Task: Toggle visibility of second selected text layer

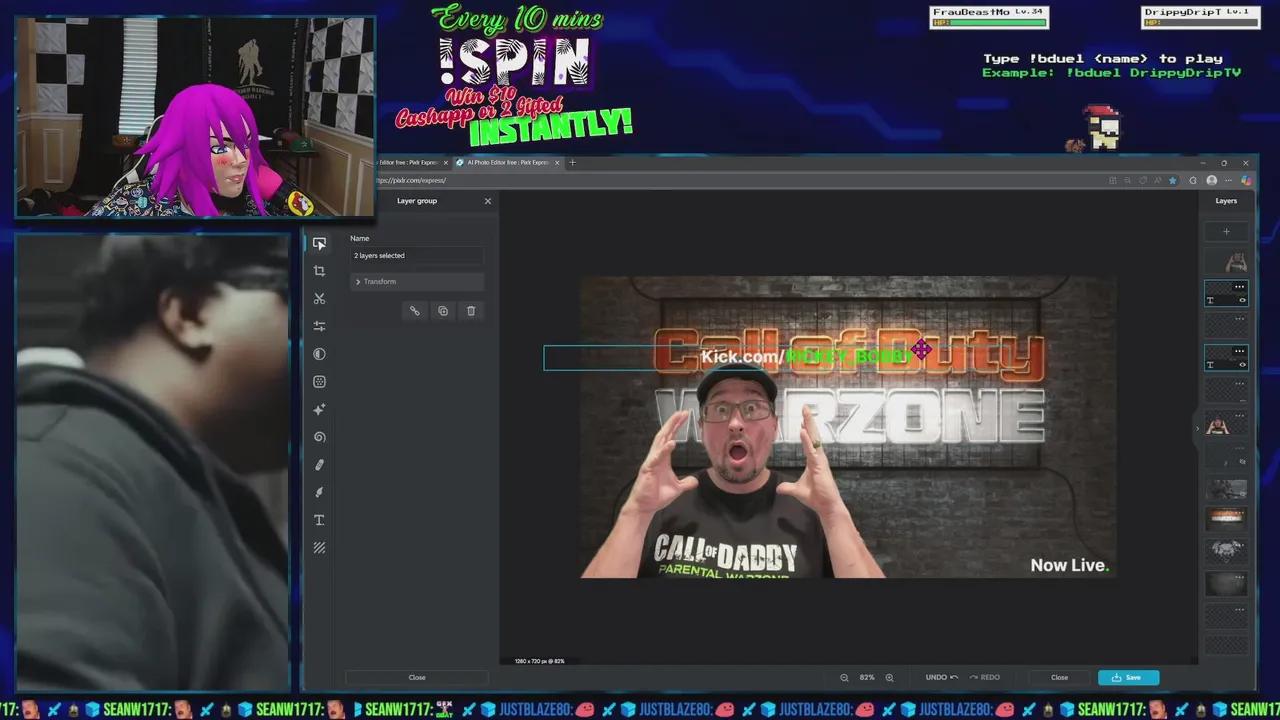Action: tap(1242, 365)
